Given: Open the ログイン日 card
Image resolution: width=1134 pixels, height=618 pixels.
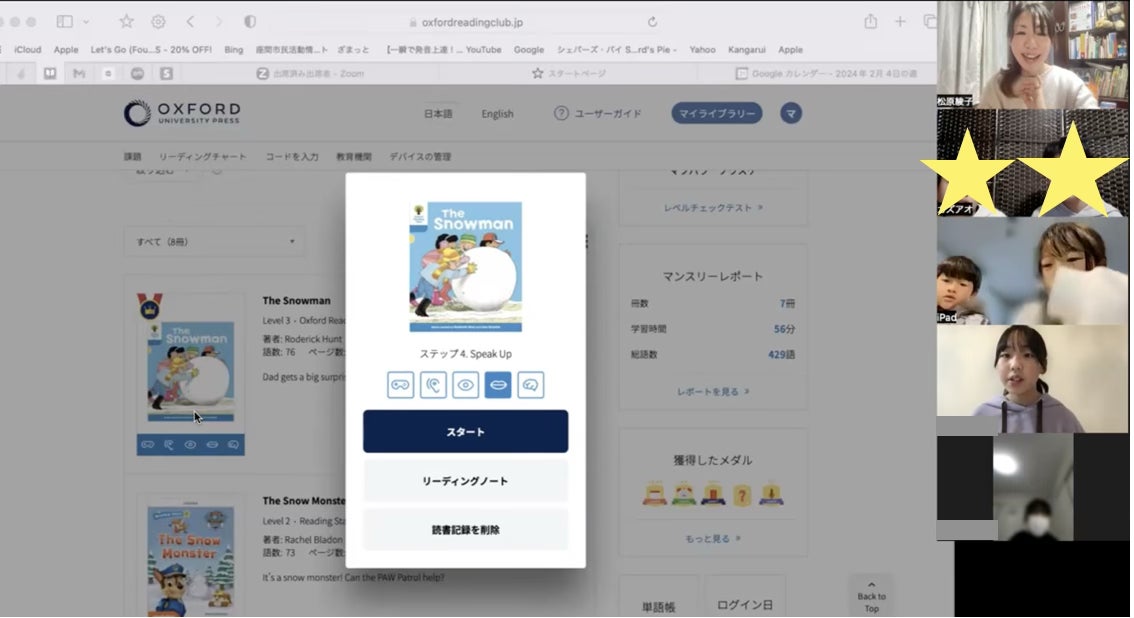Looking at the screenshot, I should coord(745,596).
